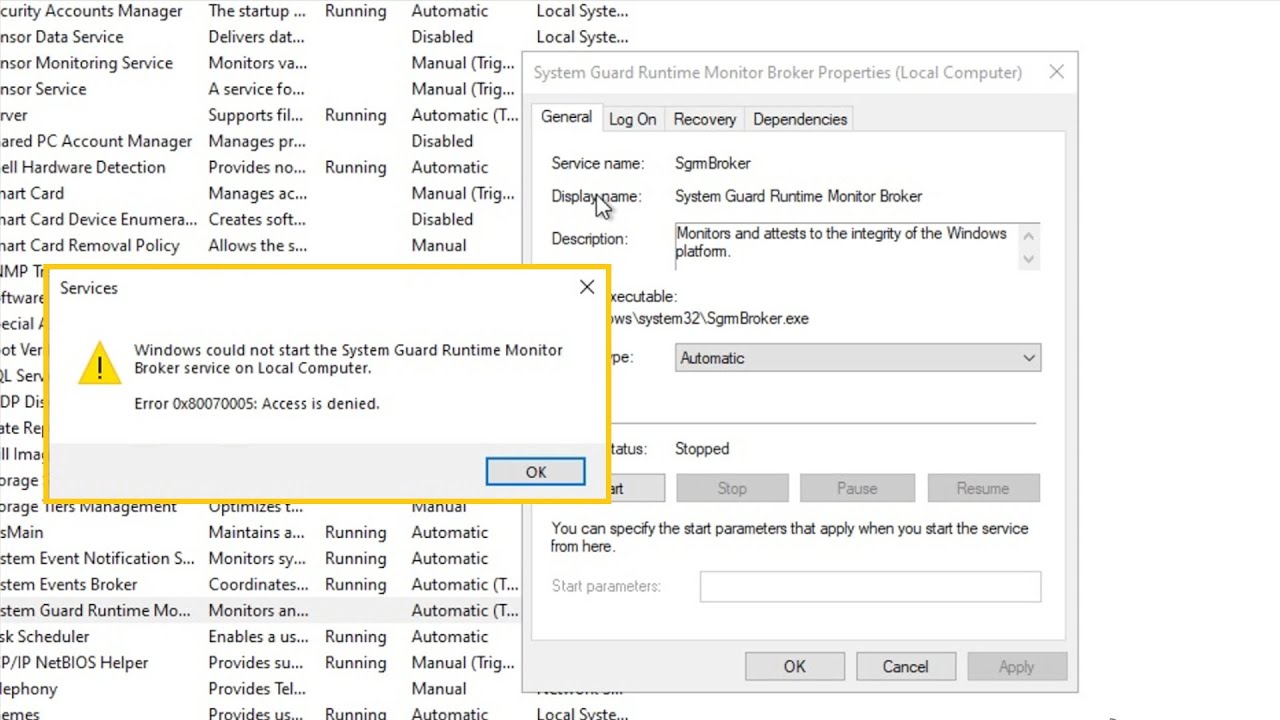Click Local System log-on entry of Sensor Data Service

click(x=582, y=37)
